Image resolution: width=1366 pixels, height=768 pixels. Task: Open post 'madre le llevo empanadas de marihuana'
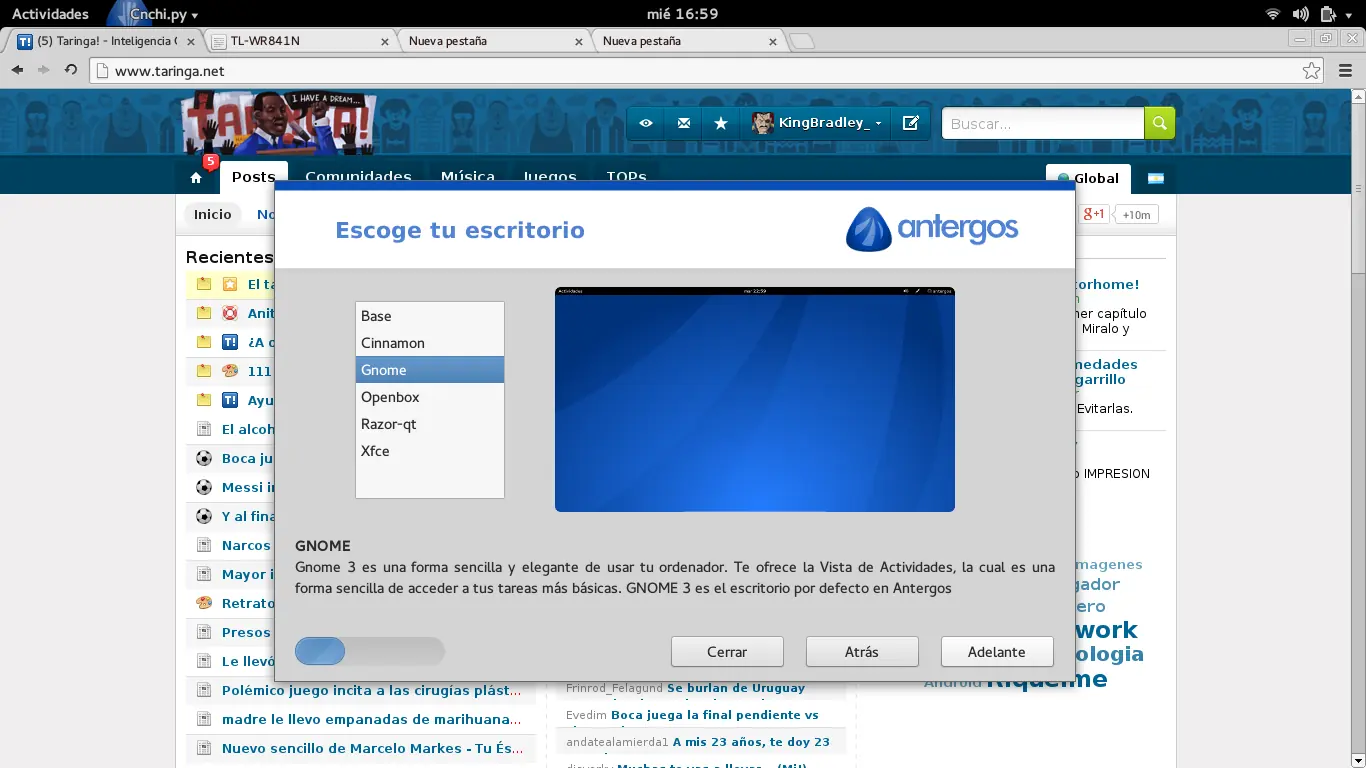tap(371, 719)
